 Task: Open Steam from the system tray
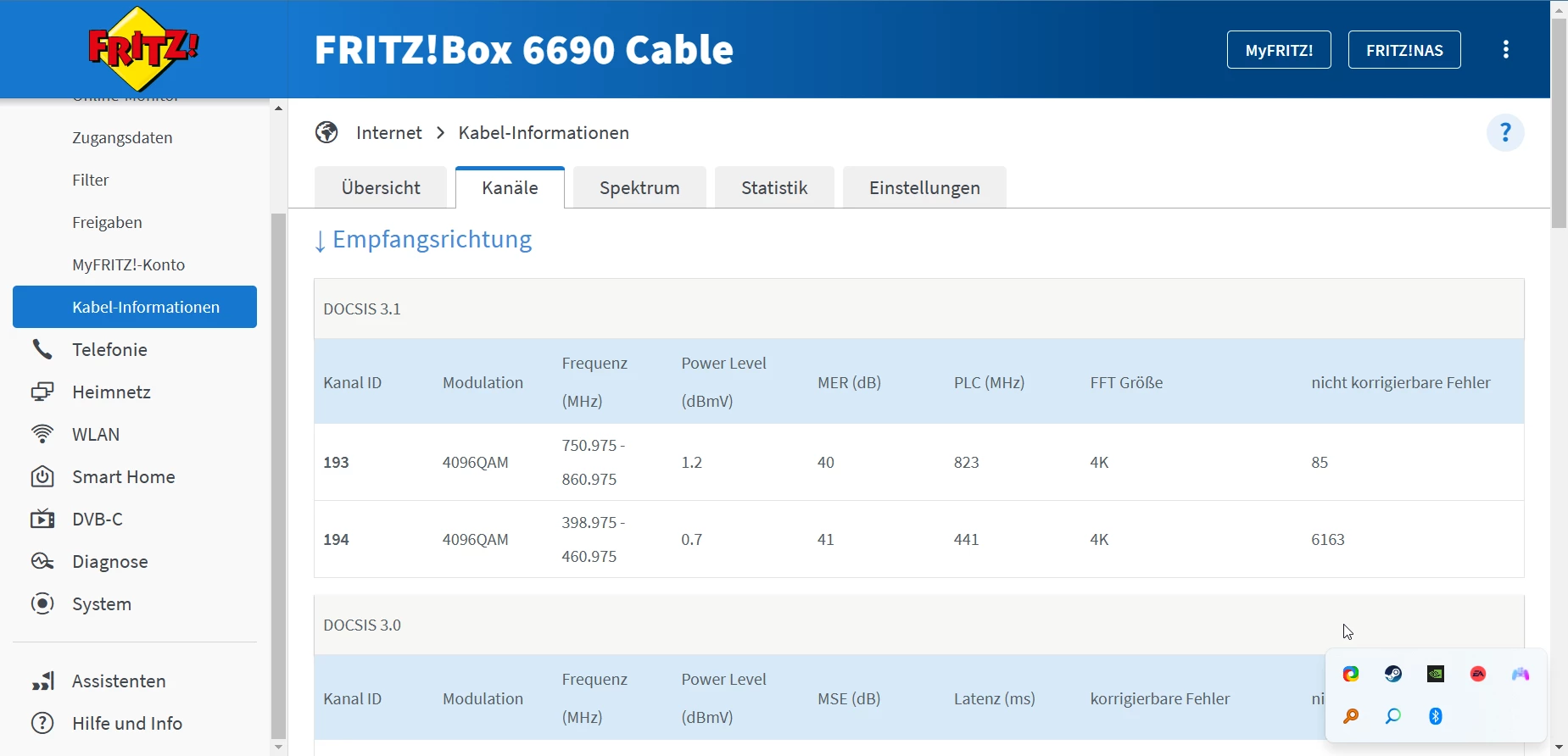1393,674
